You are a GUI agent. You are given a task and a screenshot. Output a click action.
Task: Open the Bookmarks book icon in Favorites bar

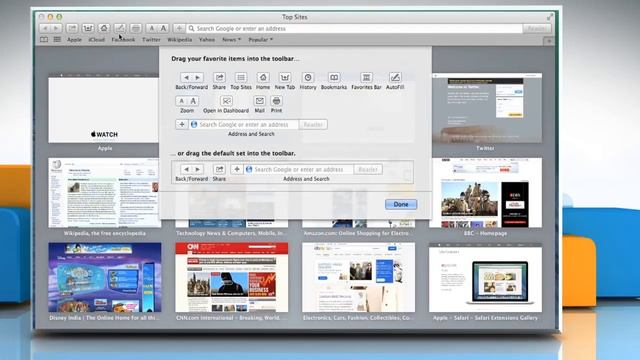click(44, 40)
